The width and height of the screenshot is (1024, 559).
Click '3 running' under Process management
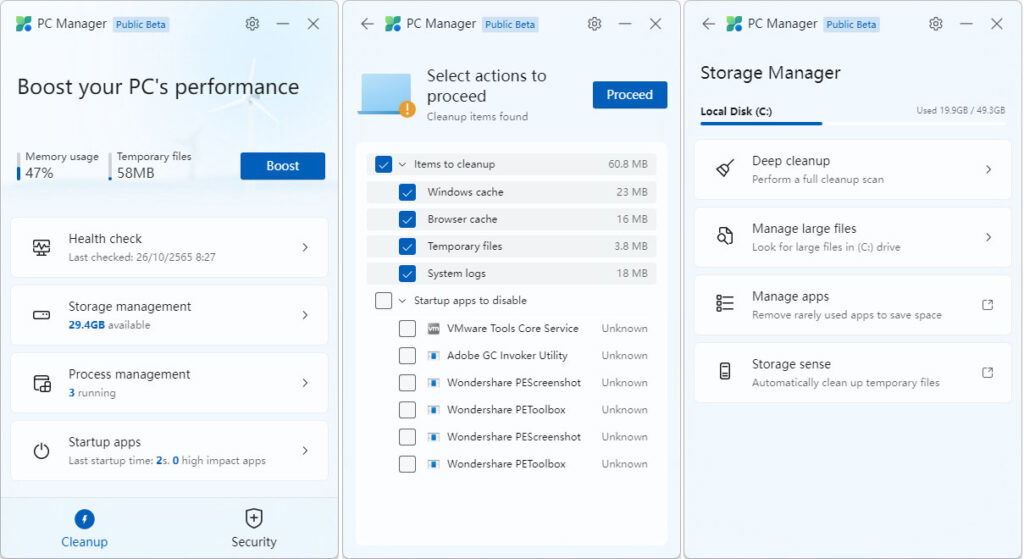pyautogui.click(x=92, y=393)
